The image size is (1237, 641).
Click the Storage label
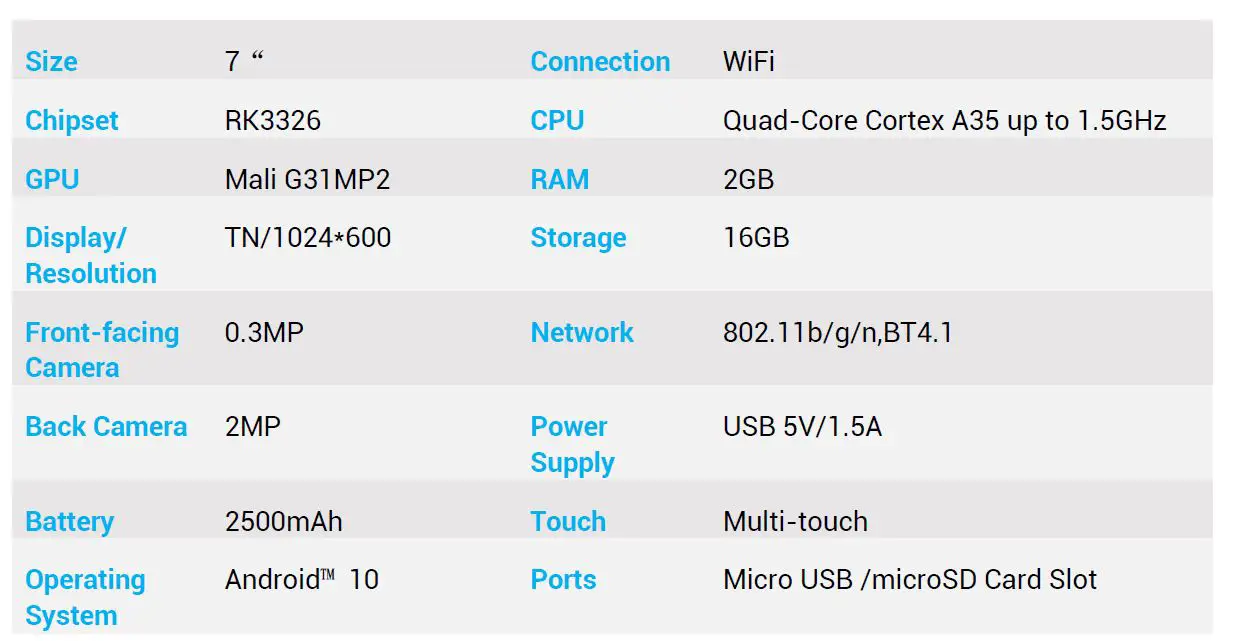pos(578,238)
